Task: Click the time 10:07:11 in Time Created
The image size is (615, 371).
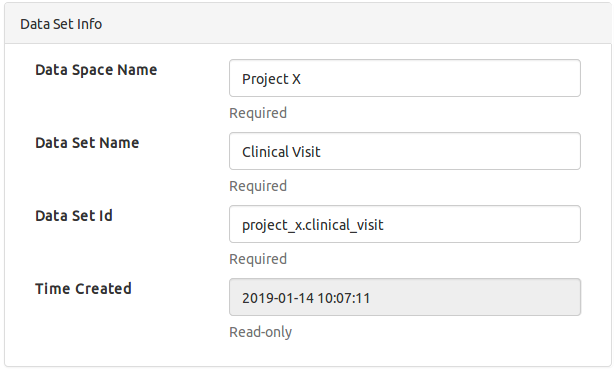Action: [x=344, y=298]
